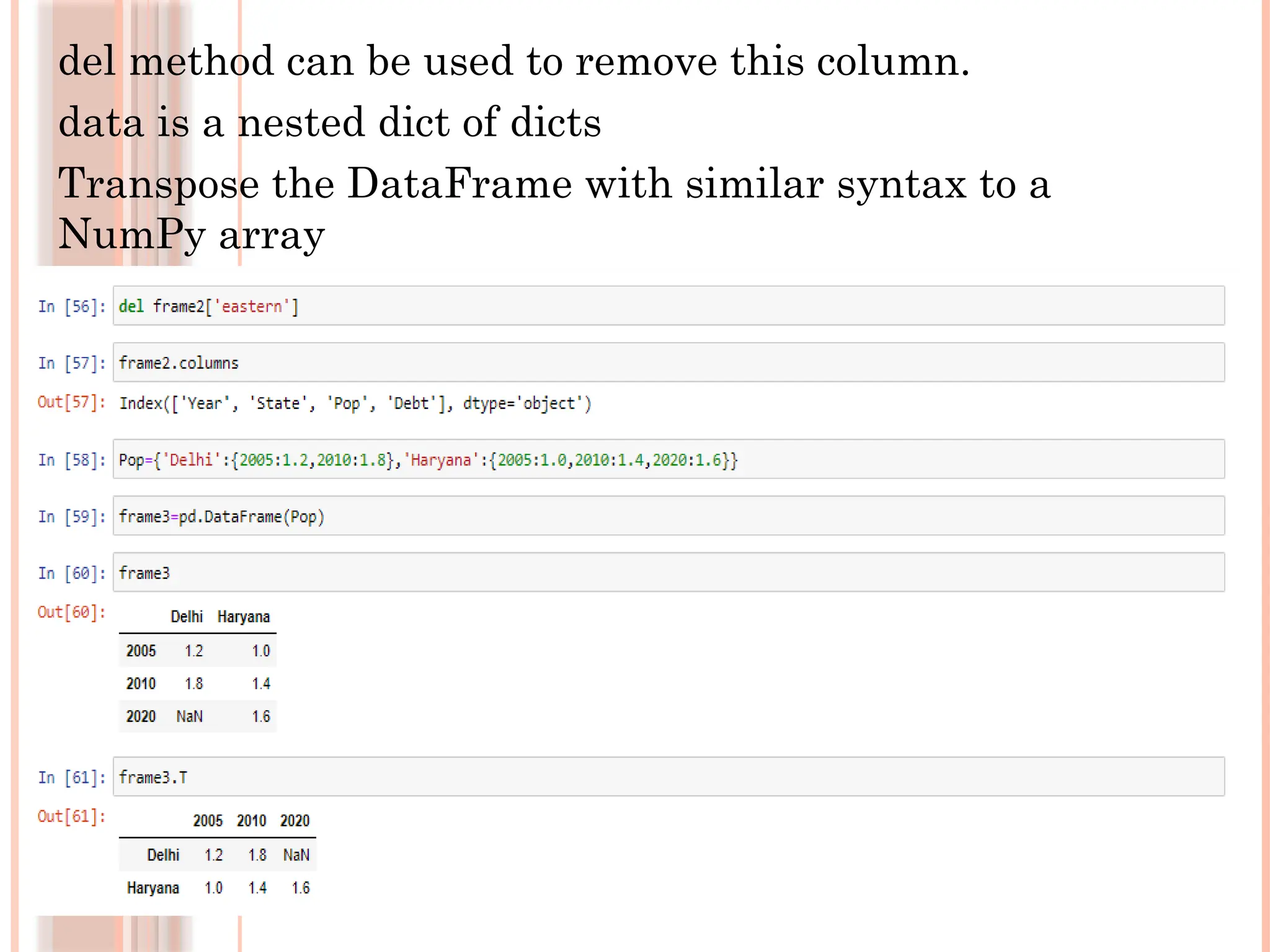Click the Delhi row index in Out[61]
The width and height of the screenshot is (1270, 952).
[x=163, y=855]
